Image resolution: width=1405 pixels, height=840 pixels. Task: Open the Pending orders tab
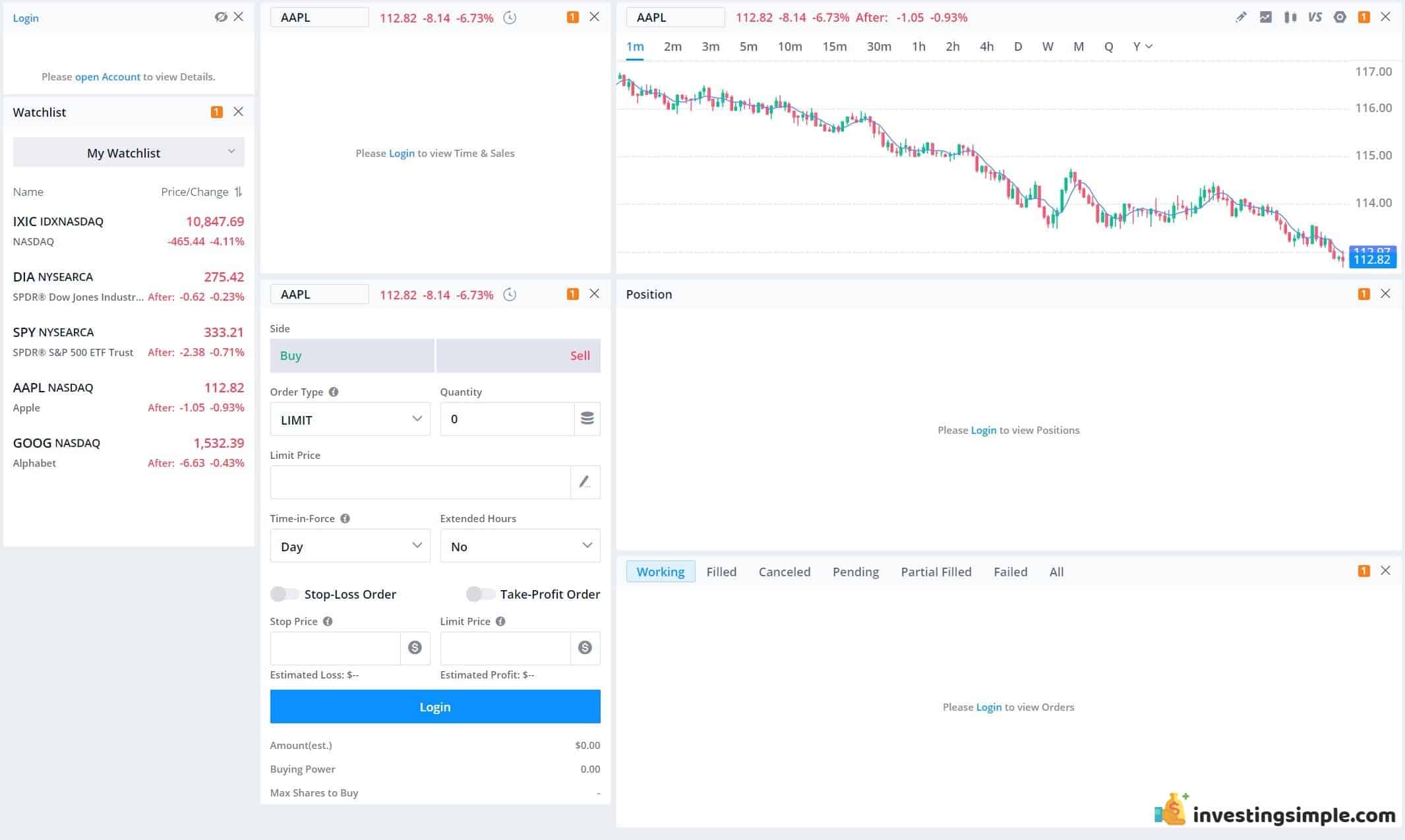click(x=856, y=572)
